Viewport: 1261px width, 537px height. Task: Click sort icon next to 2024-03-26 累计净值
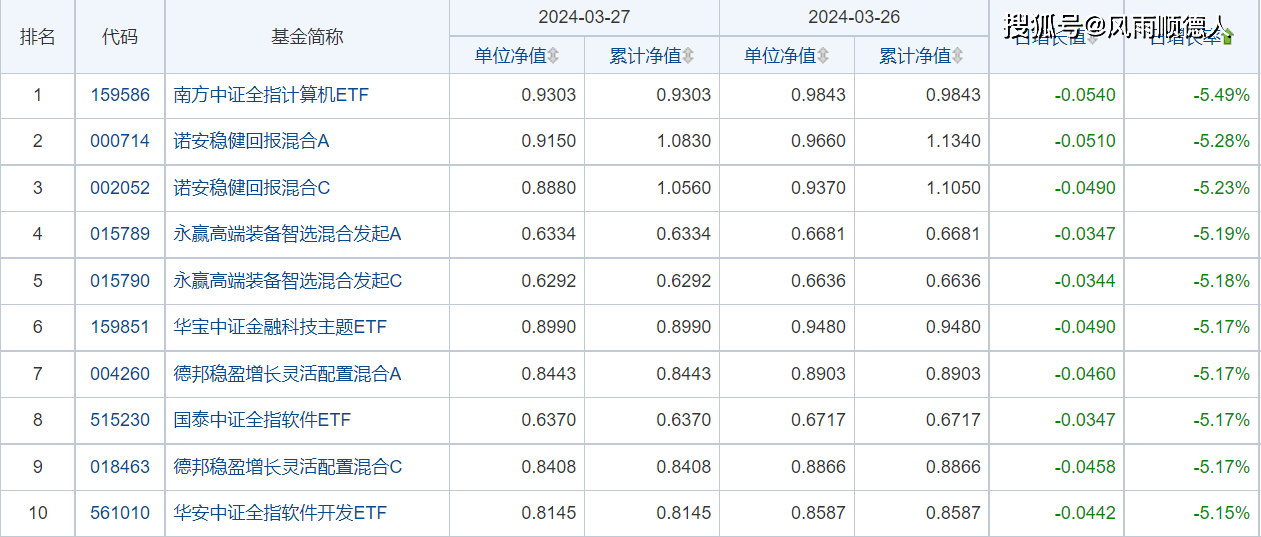[x=958, y=56]
